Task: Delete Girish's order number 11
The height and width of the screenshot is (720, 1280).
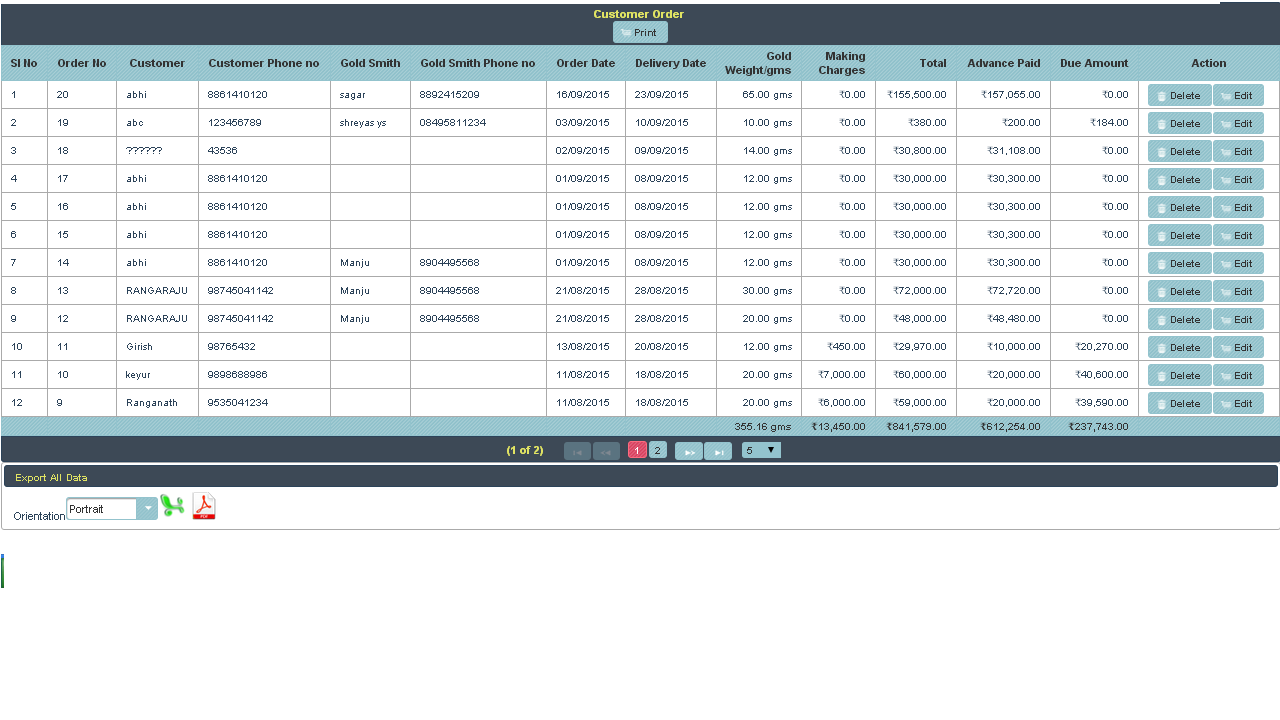Action: pyautogui.click(x=1179, y=347)
